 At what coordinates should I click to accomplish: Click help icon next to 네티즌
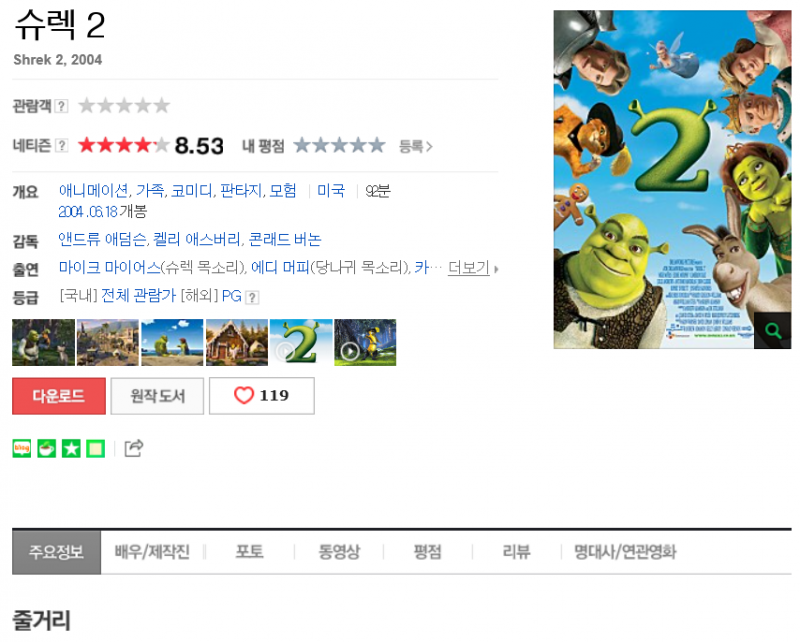(x=61, y=145)
